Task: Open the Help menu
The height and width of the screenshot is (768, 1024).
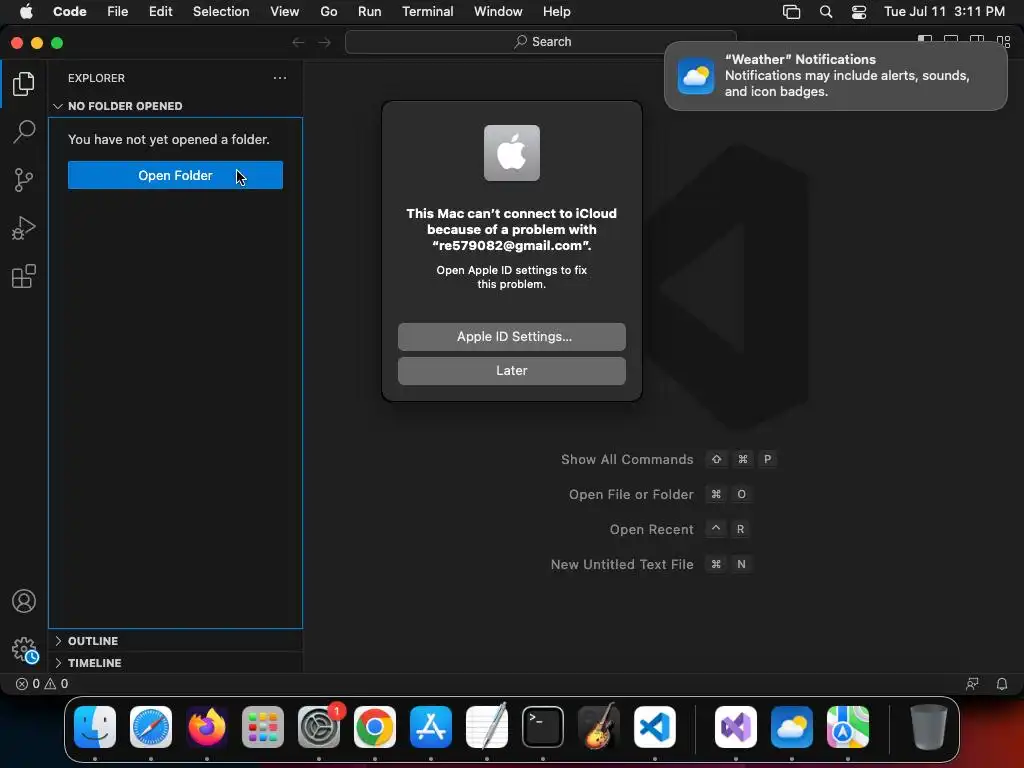Action: coord(556,12)
